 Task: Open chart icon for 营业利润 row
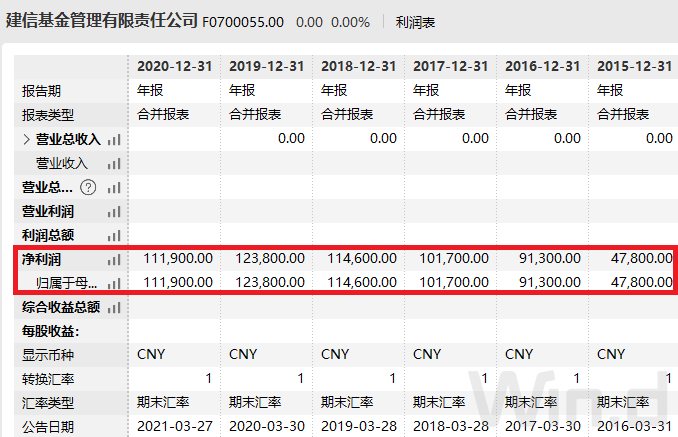pos(114,212)
